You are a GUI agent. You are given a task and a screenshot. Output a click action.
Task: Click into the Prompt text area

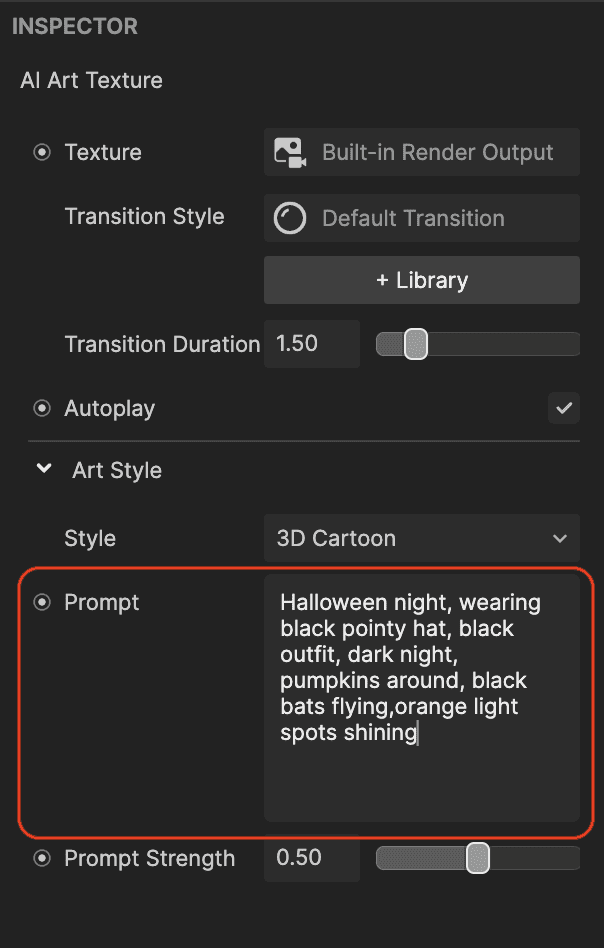tap(421, 698)
